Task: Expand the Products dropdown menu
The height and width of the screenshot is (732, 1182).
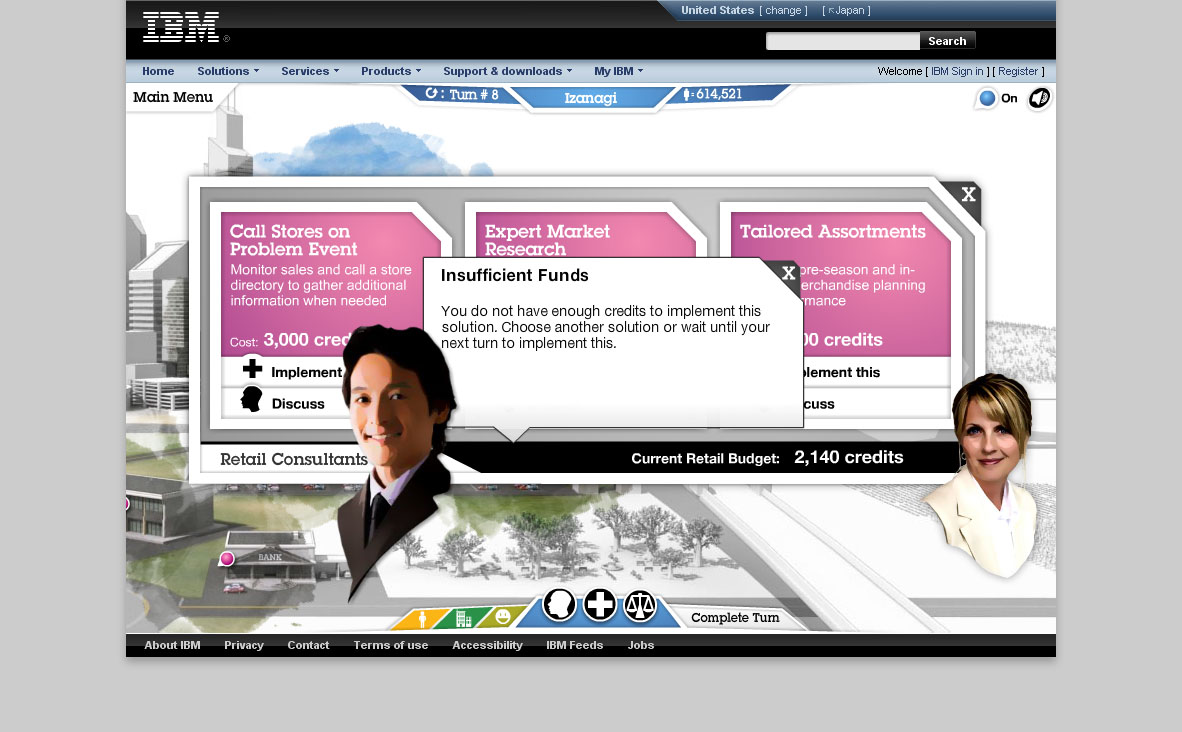Action: point(390,71)
